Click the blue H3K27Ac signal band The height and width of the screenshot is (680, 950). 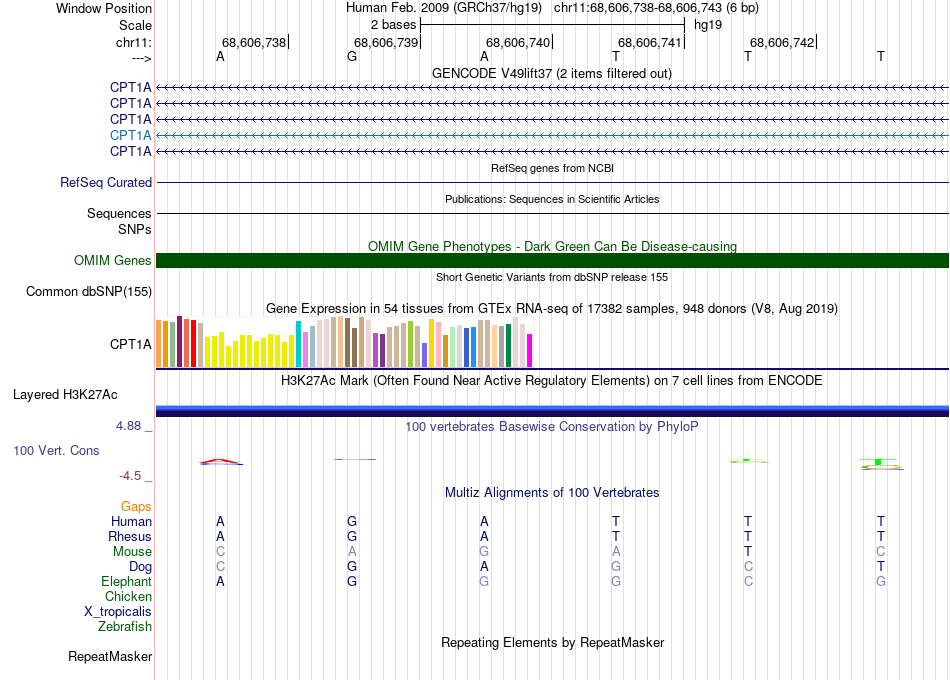tap(552, 410)
